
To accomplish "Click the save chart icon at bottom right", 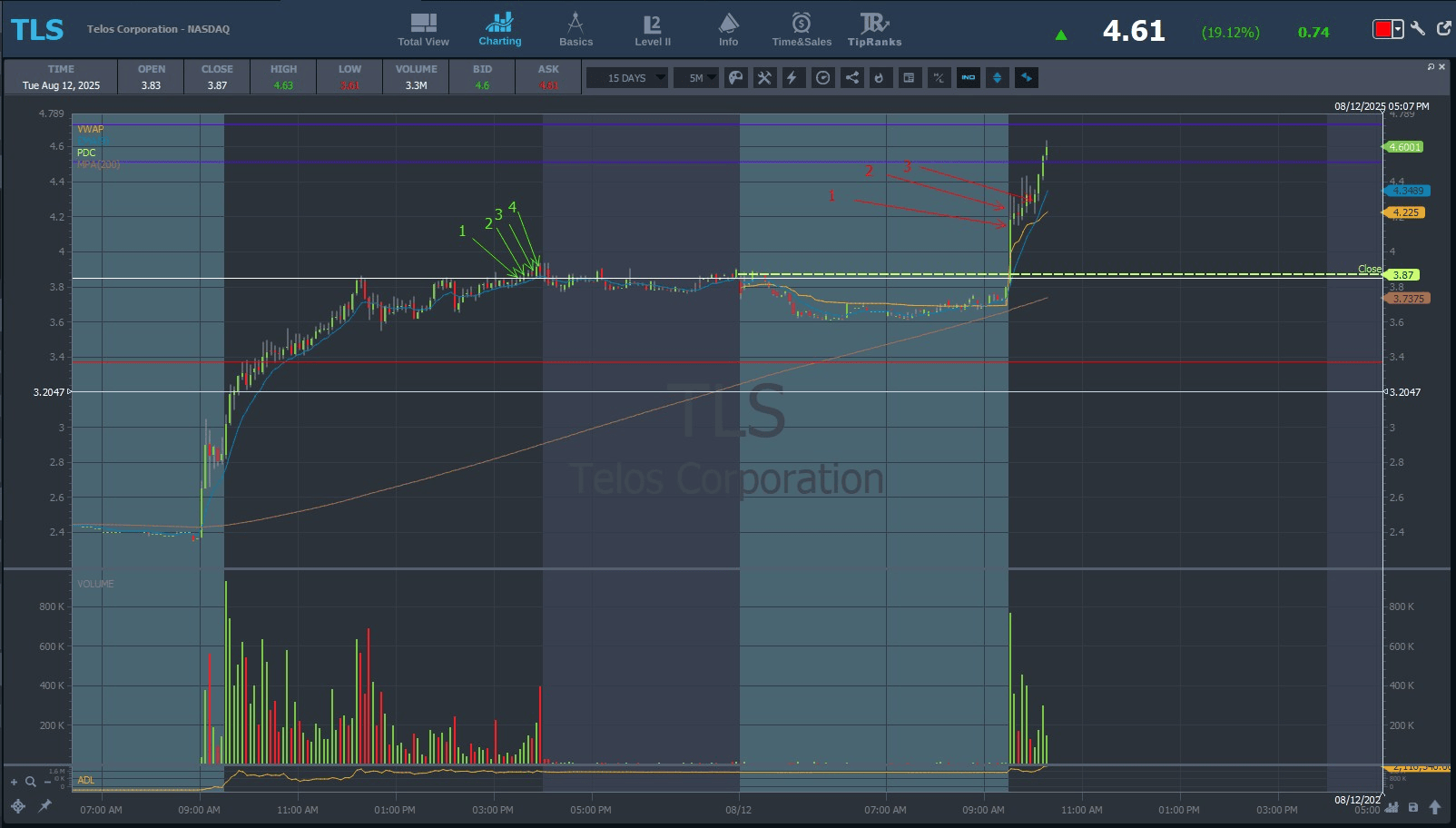I will coord(1413,807).
